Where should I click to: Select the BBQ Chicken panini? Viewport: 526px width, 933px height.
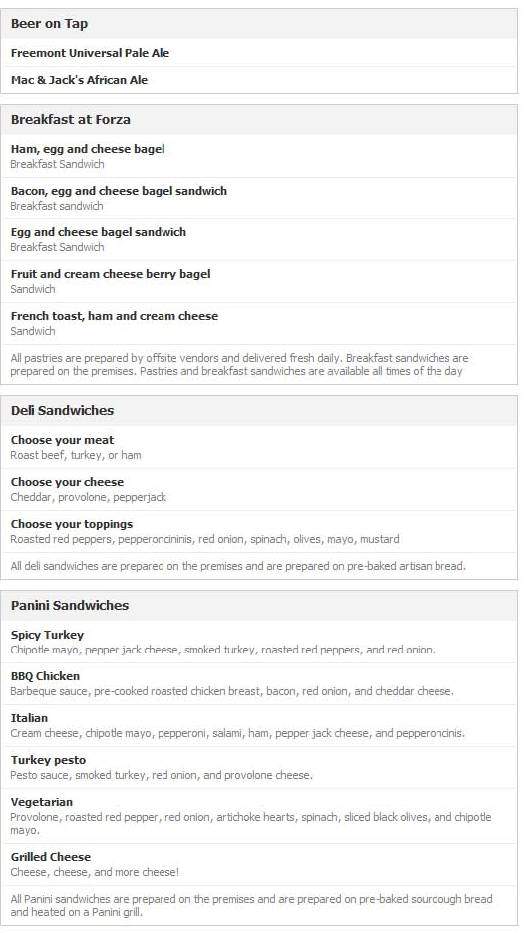(259, 684)
